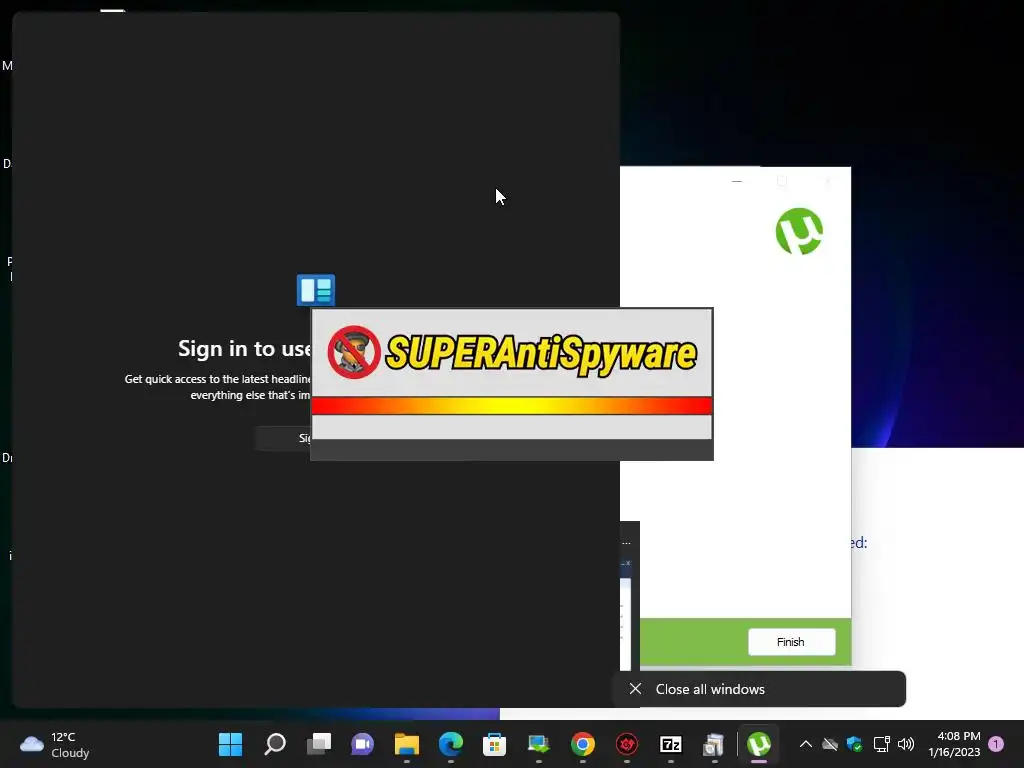Image resolution: width=1024 pixels, height=768 pixels.
Task: Launch the Chat app from taskbar
Action: pos(362,744)
